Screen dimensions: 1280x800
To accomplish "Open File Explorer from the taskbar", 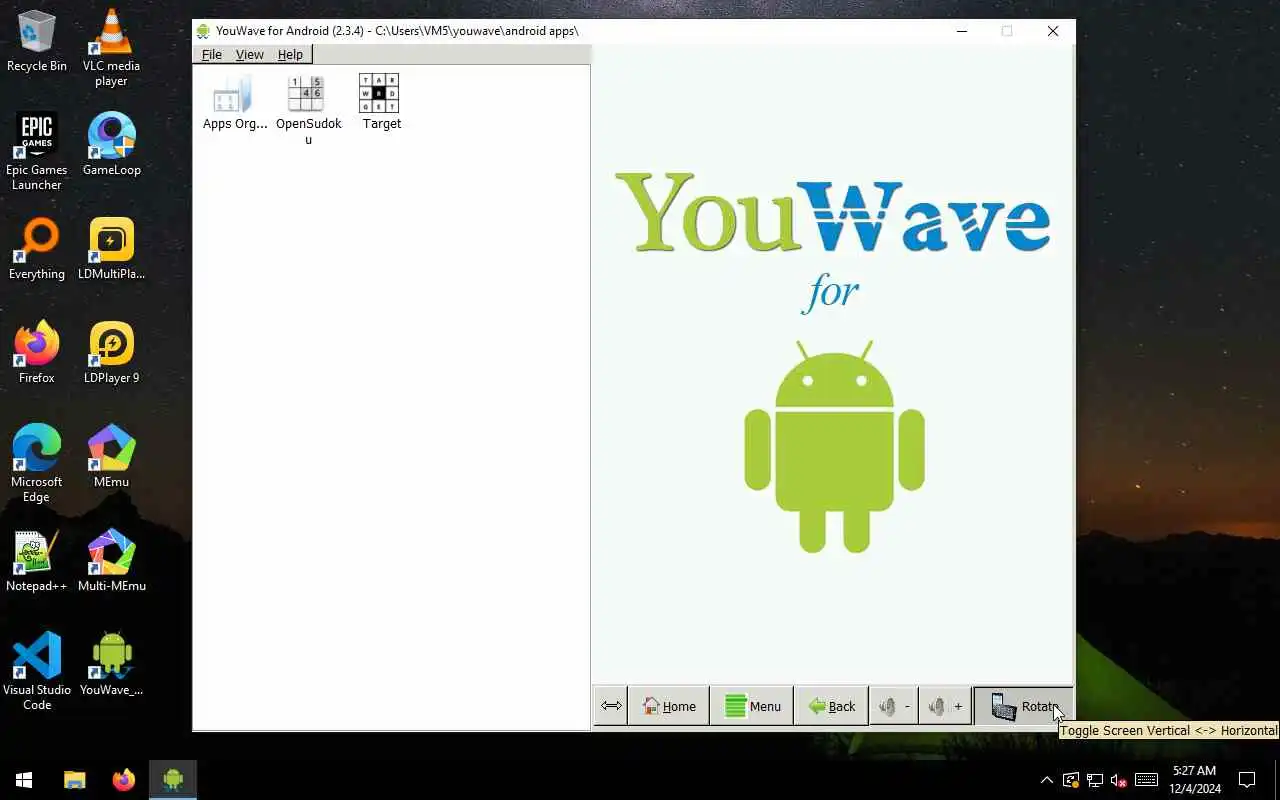I will [75, 780].
